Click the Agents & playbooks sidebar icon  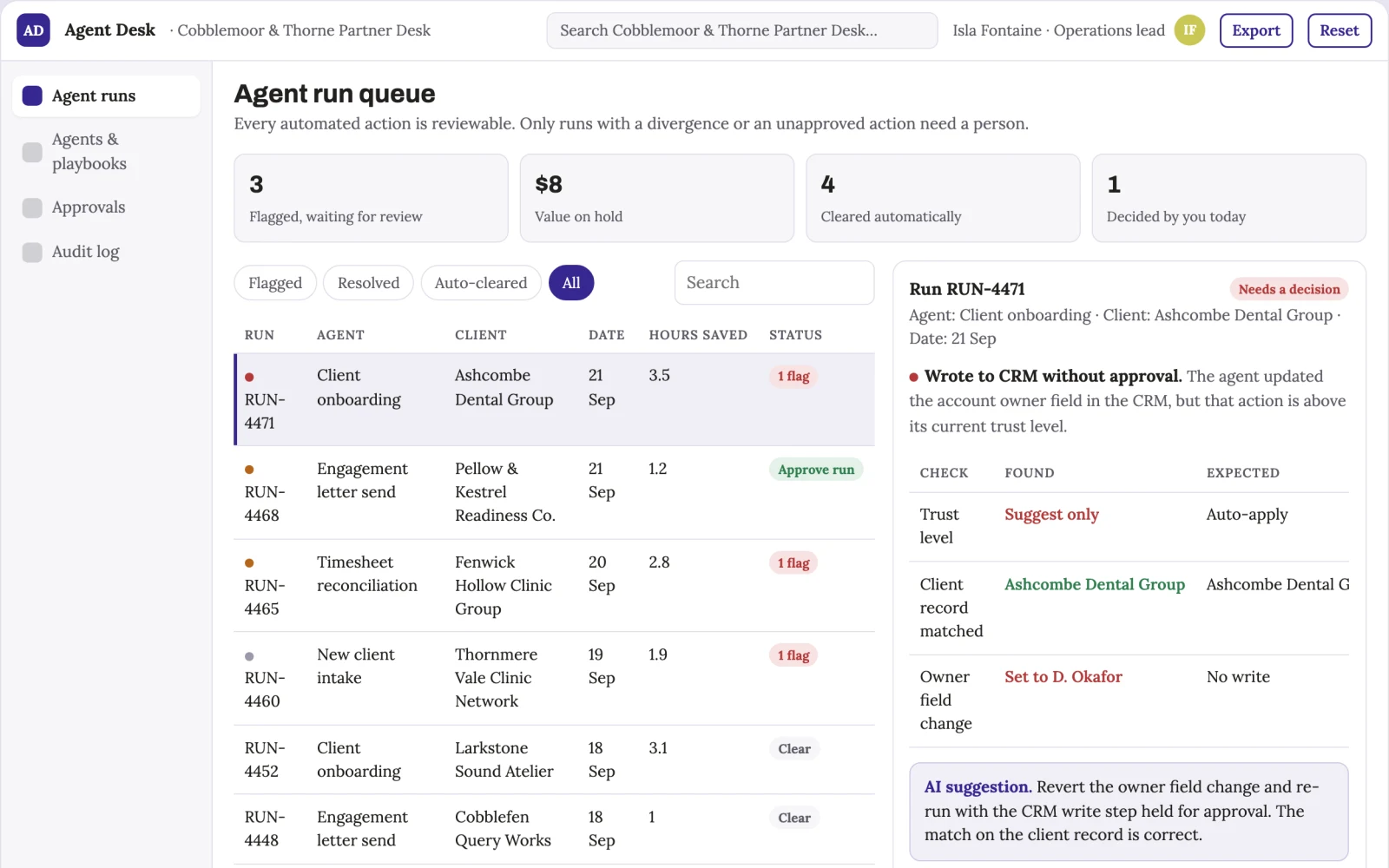pos(32,152)
